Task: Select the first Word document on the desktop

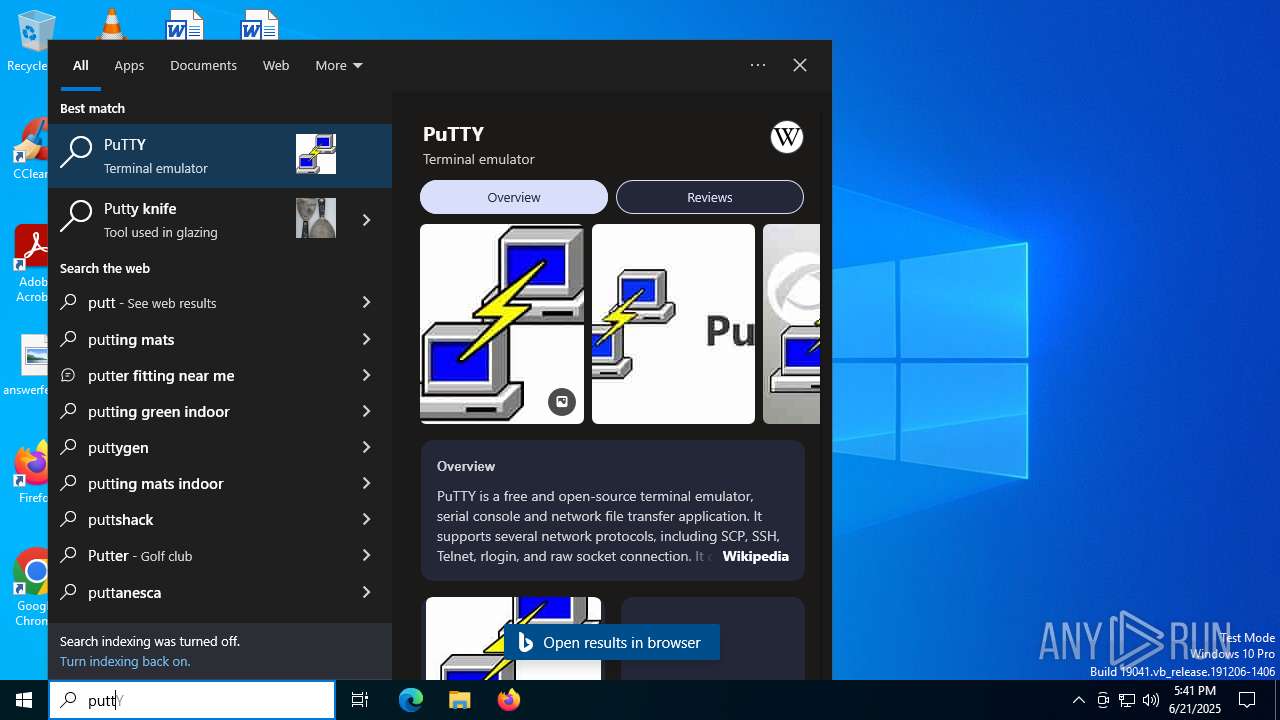Action: tap(185, 24)
